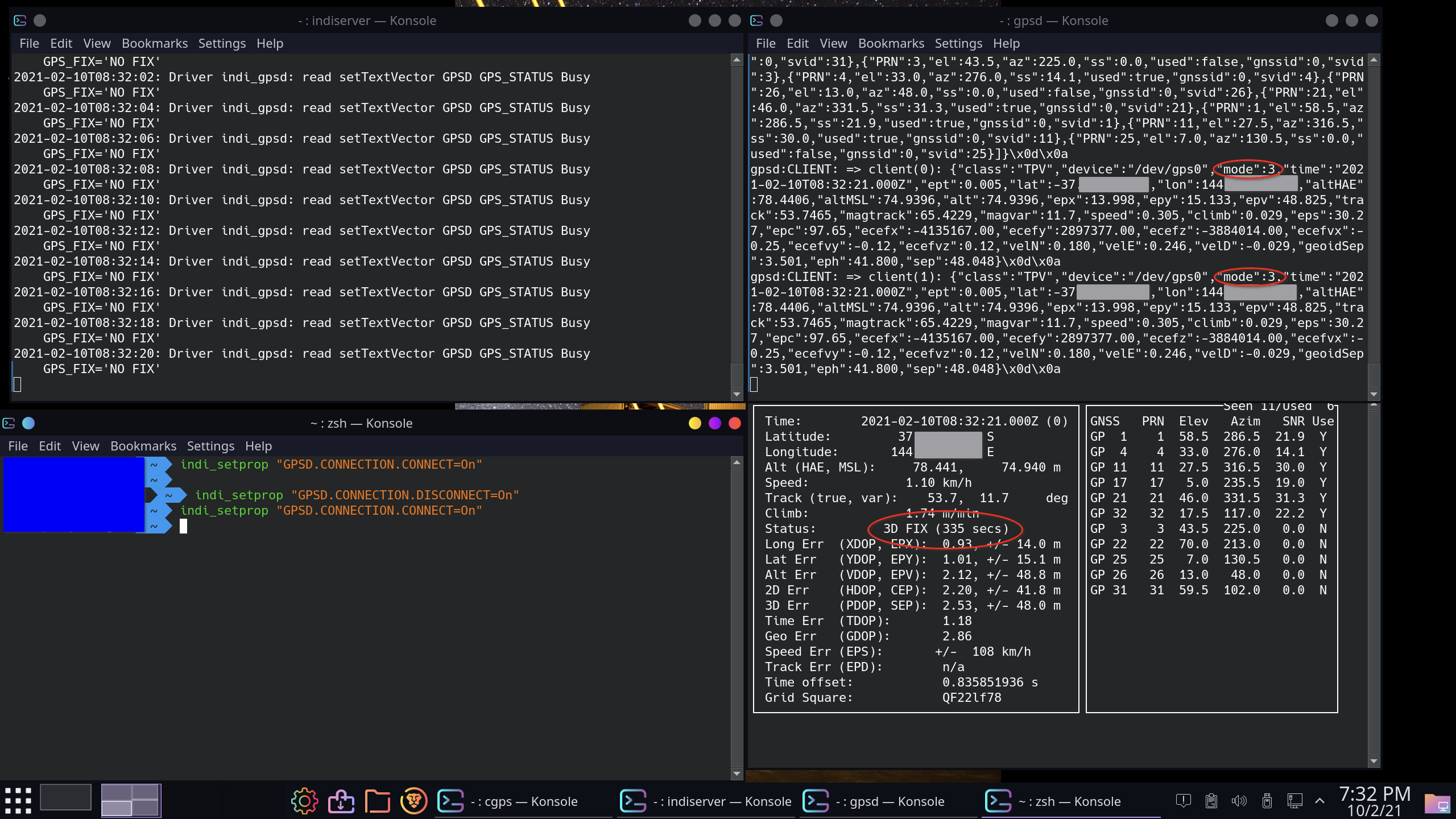Open the Settings menu in gpsd Konsole
This screenshot has width=1456, height=819.
(x=958, y=43)
